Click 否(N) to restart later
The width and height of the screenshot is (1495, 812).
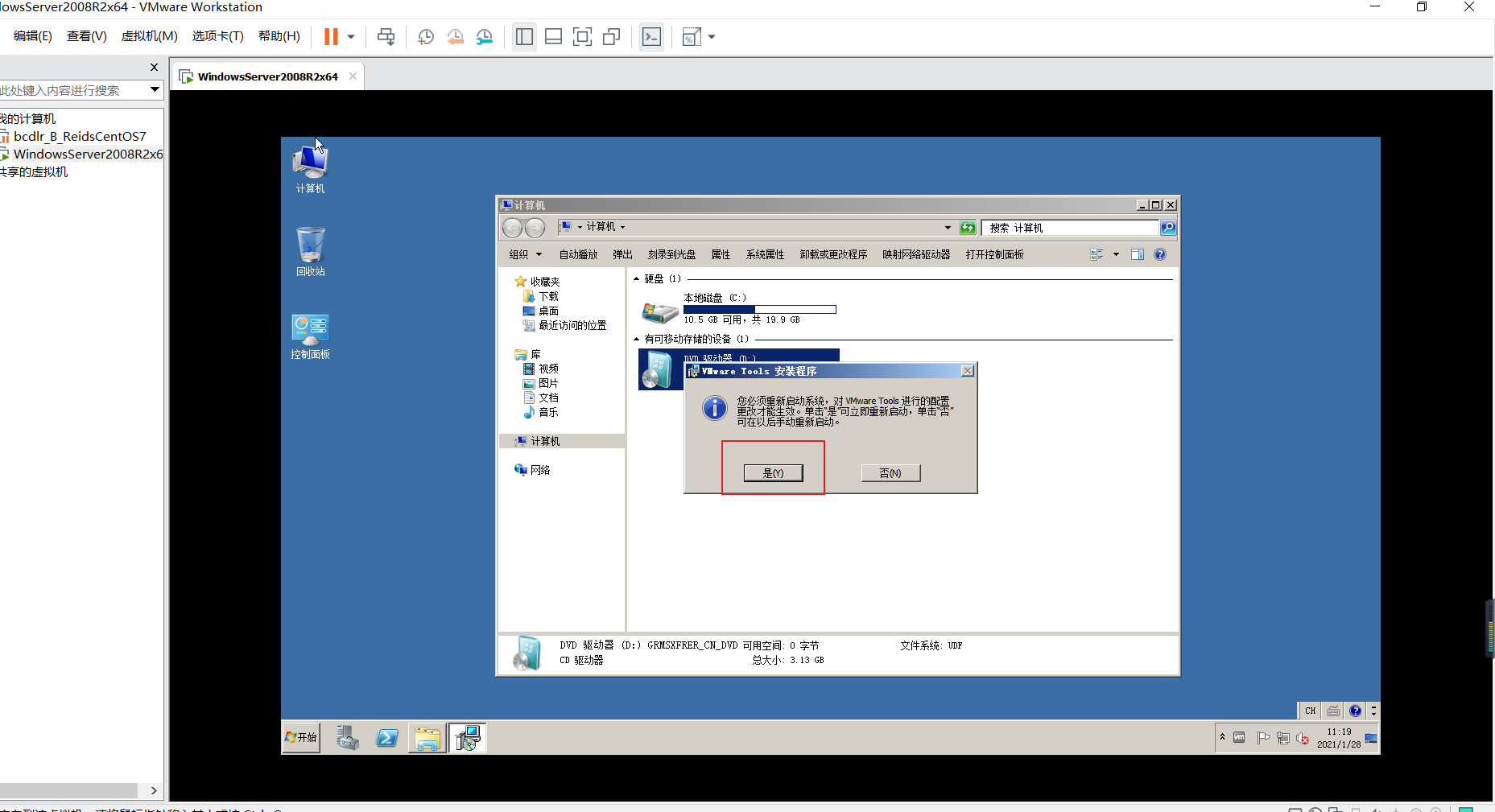coord(890,473)
